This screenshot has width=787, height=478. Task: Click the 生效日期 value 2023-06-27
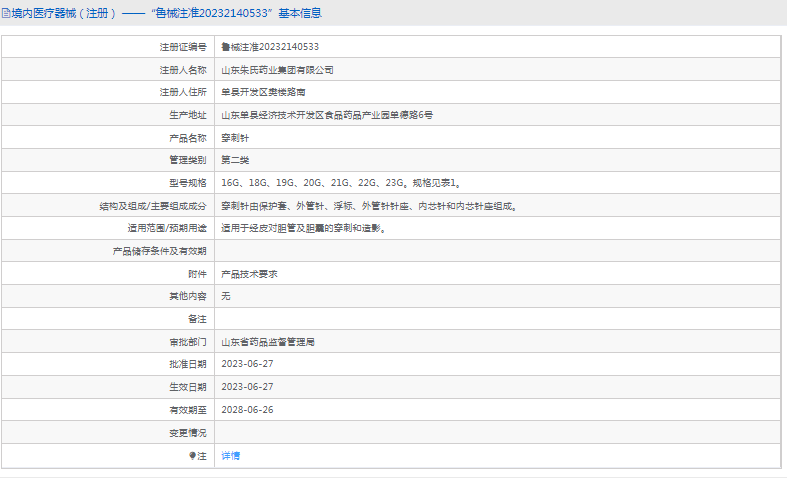pos(247,387)
